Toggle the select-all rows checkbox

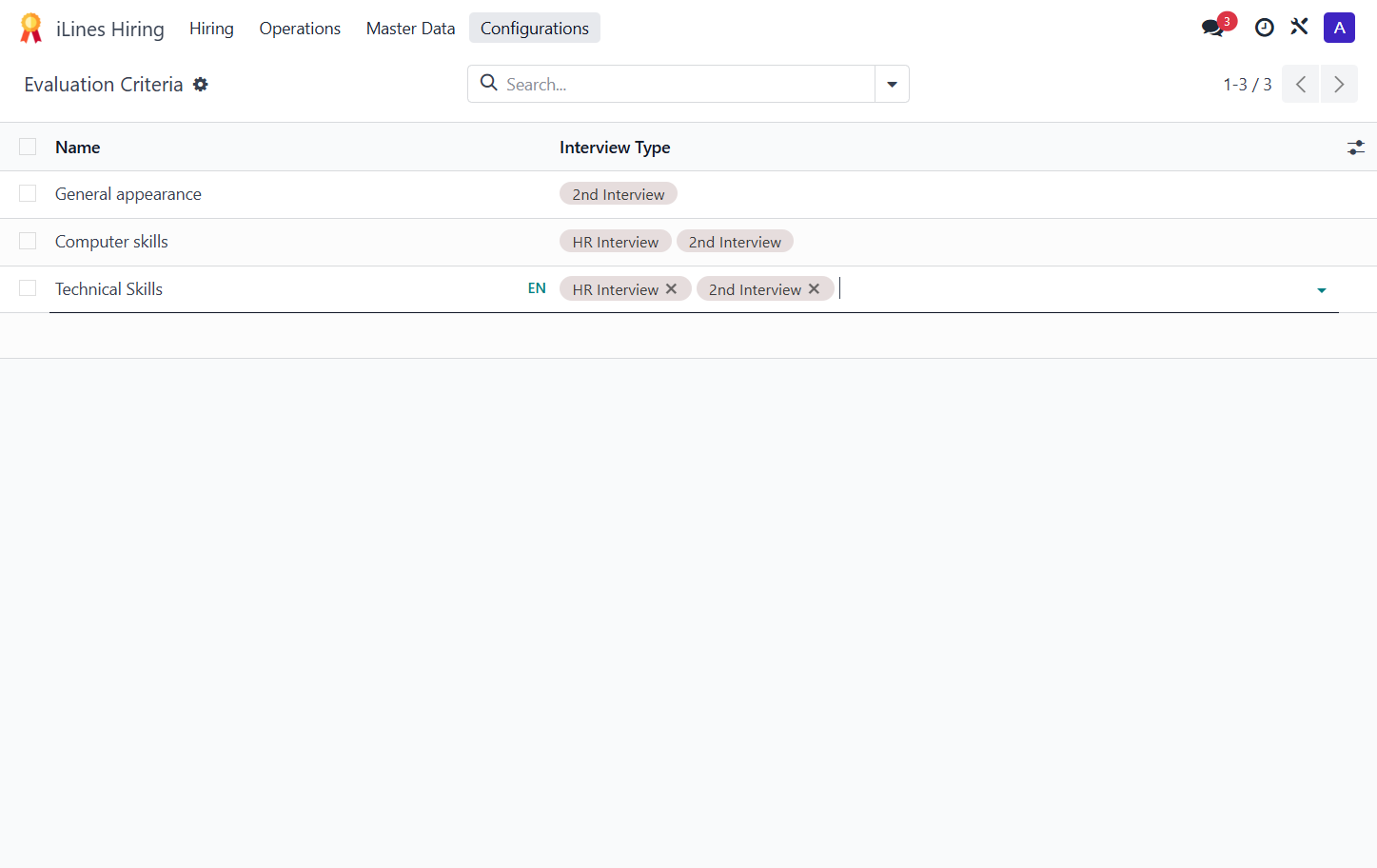28,147
